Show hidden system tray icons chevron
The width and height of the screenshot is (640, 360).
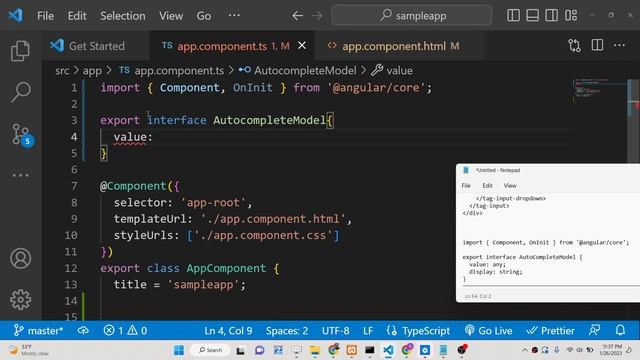coord(524,350)
